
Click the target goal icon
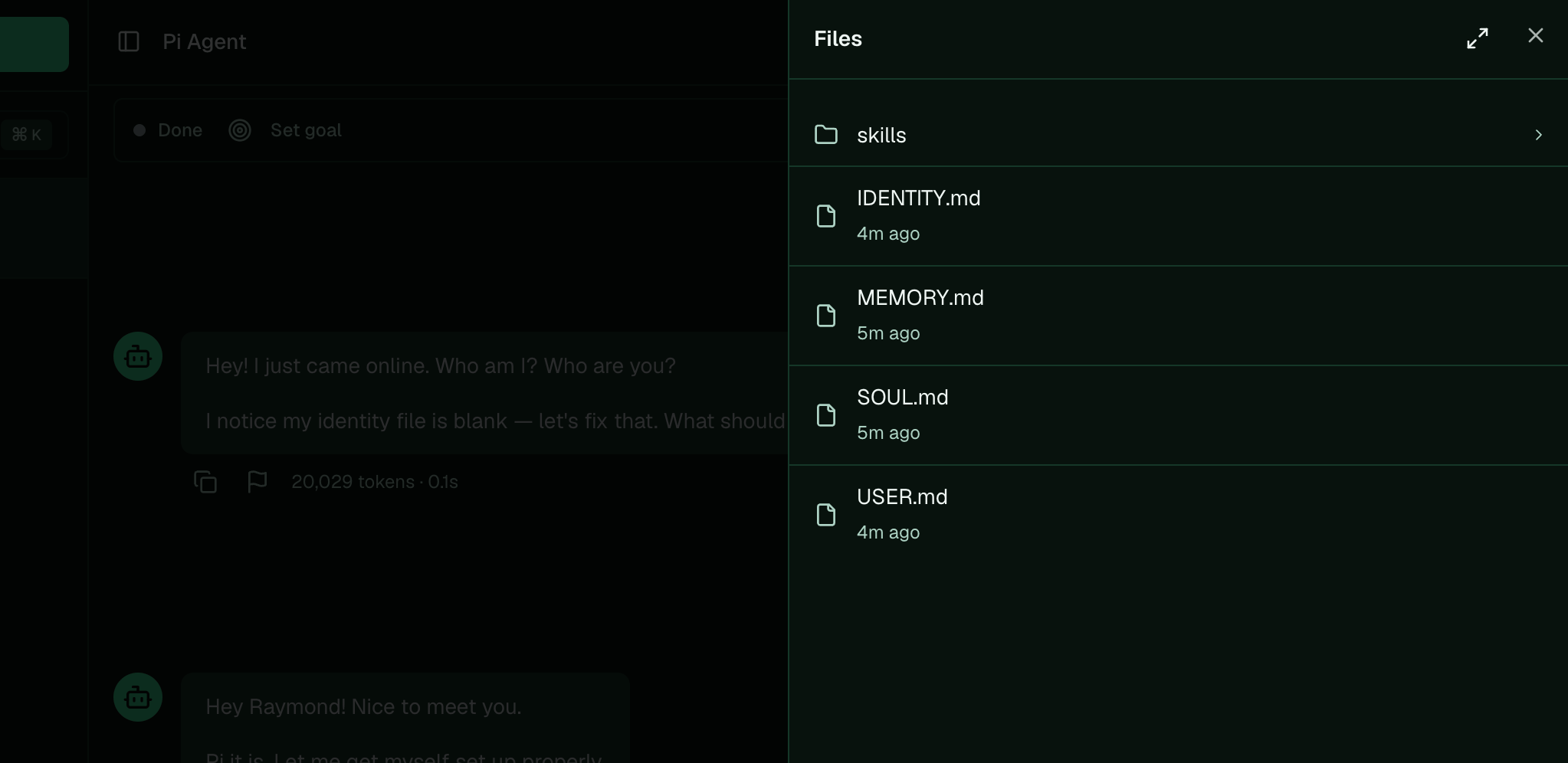[x=240, y=130]
